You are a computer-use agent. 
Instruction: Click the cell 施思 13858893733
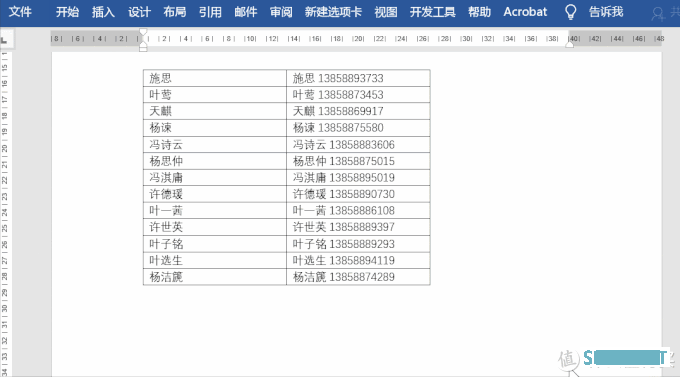[x=358, y=78]
